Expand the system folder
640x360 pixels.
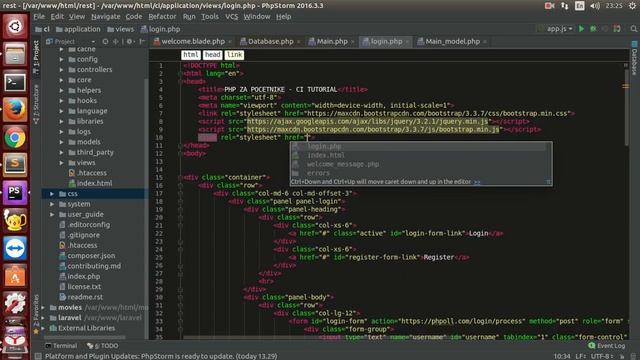pyautogui.click(x=52, y=204)
